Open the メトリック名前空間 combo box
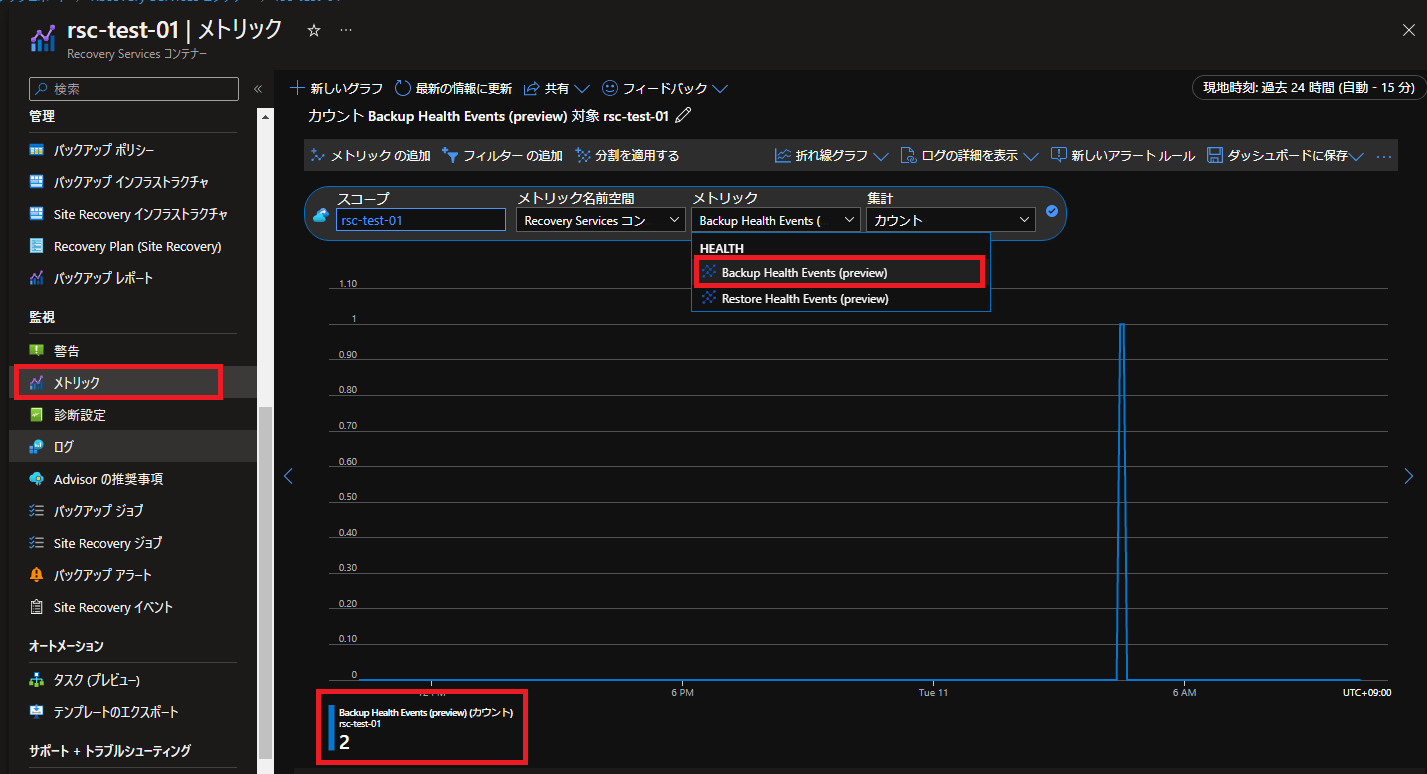1427x774 pixels. tap(601, 220)
